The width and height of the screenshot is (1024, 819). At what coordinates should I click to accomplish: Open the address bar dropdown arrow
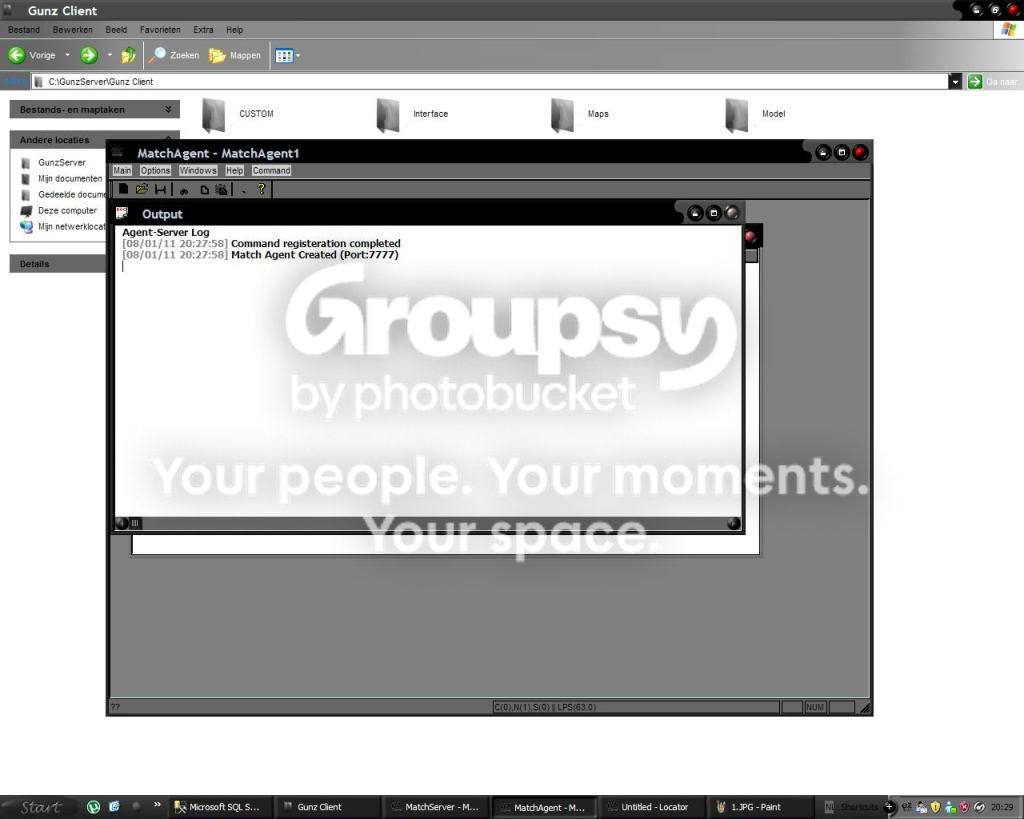(x=955, y=82)
